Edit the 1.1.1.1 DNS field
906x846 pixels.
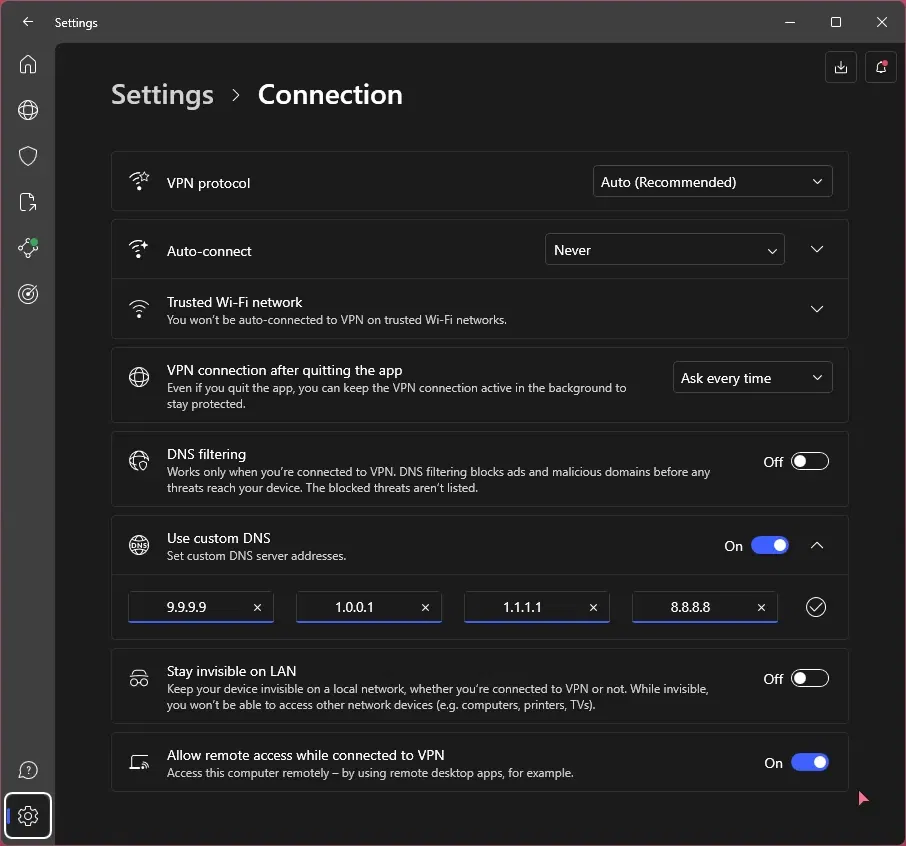coord(537,607)
